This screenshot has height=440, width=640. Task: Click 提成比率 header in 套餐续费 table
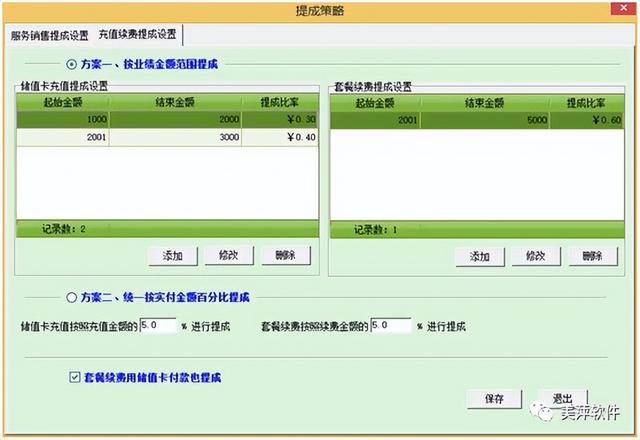(585, 103)
